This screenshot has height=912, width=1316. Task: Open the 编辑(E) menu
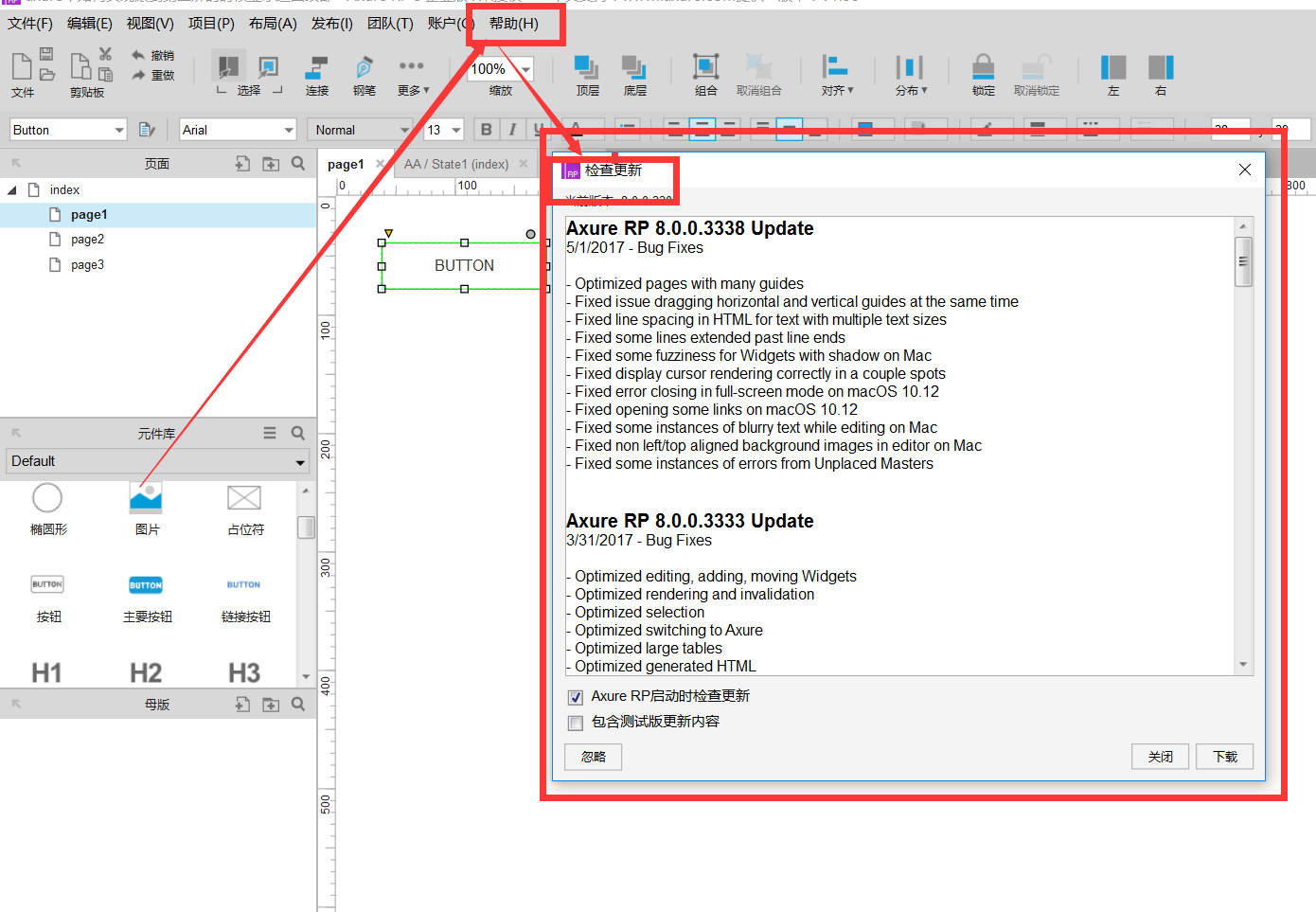click(x=89, y=23)
